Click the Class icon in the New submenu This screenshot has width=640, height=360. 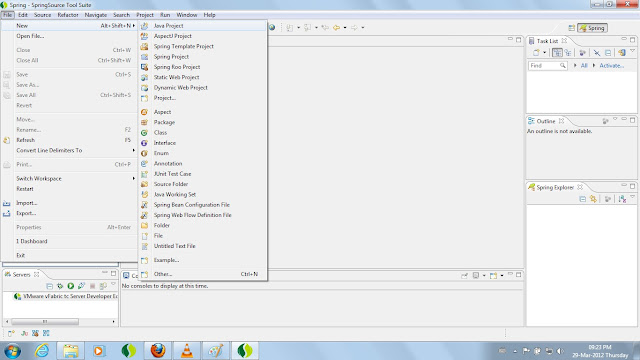pyautogui.click(x=144, y=133)
